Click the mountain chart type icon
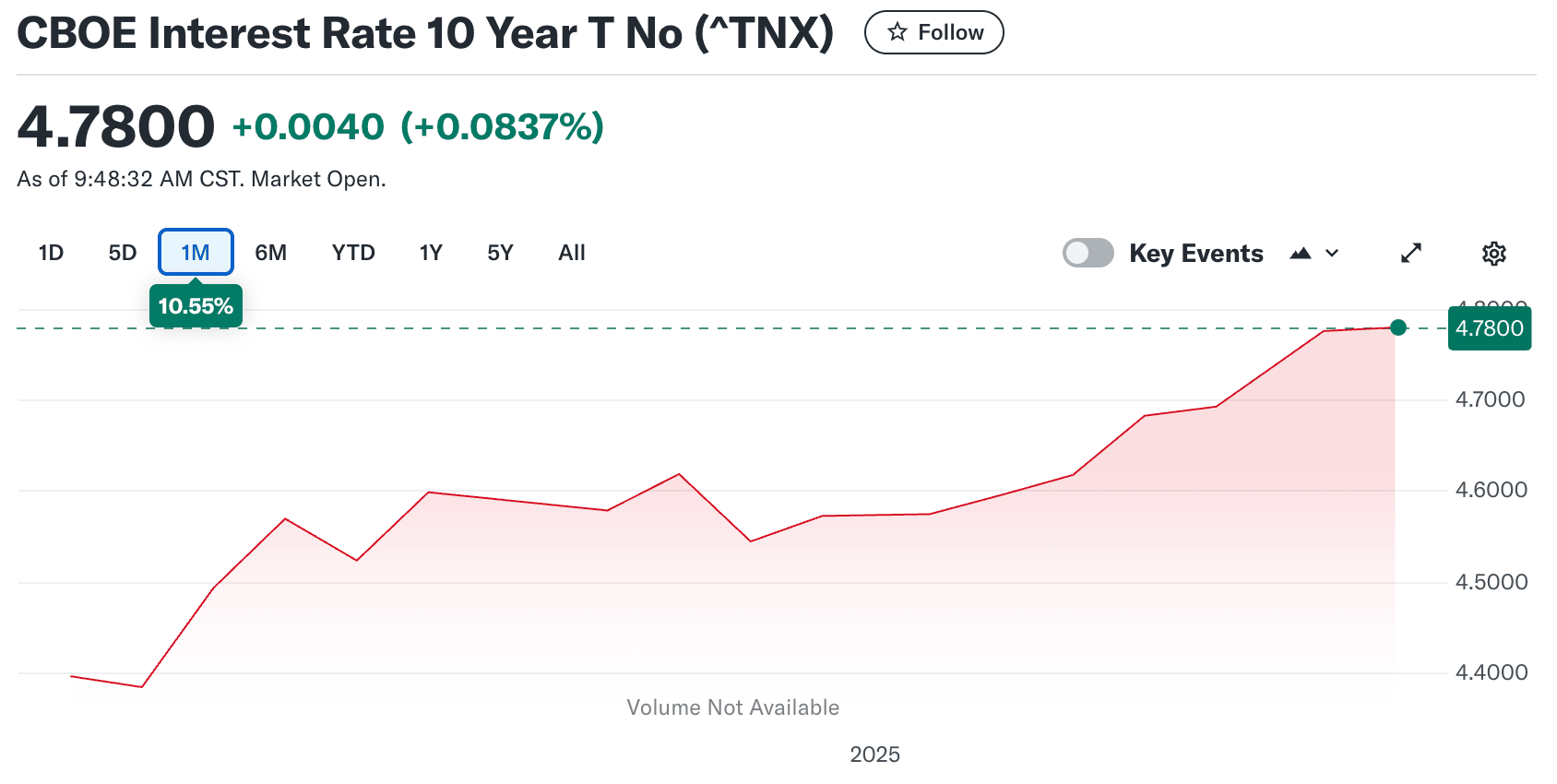The image size is (1557, 784). (x=1301, y=254)
